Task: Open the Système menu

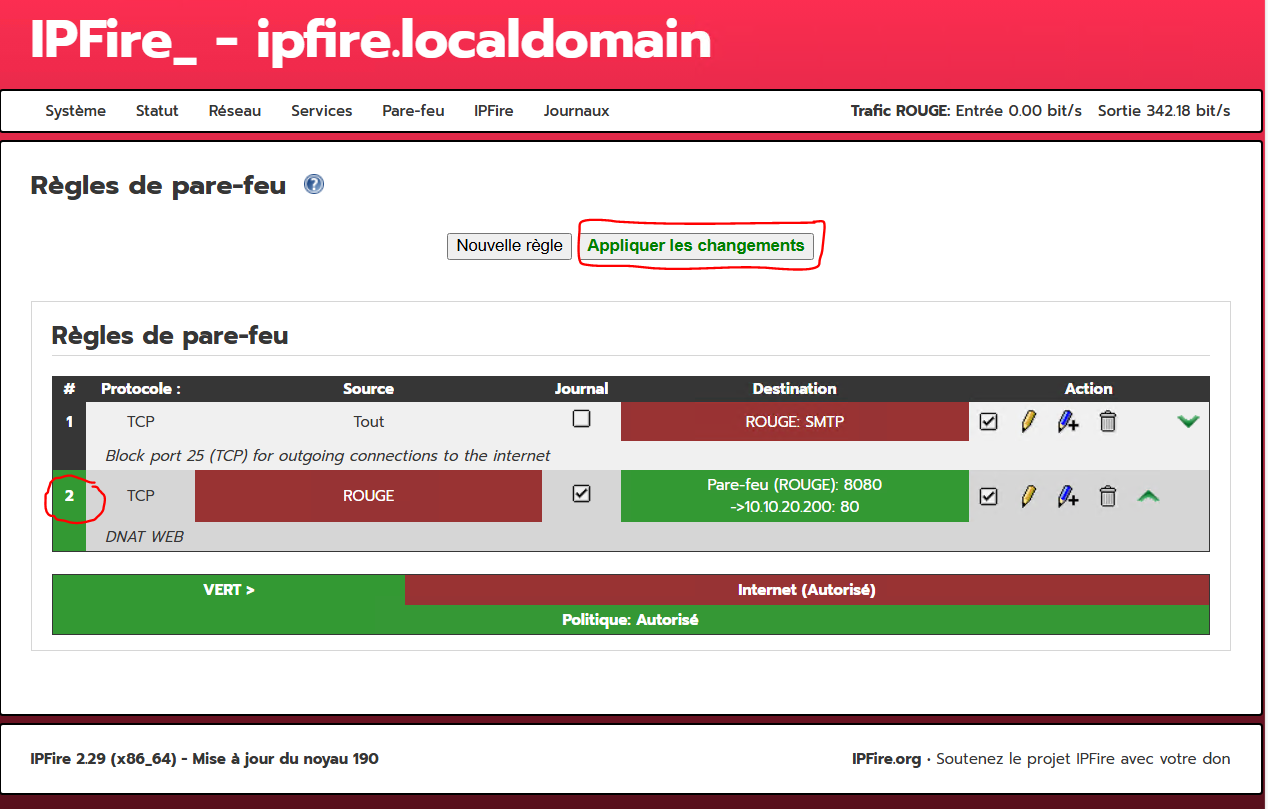Action: click(75, 111)
